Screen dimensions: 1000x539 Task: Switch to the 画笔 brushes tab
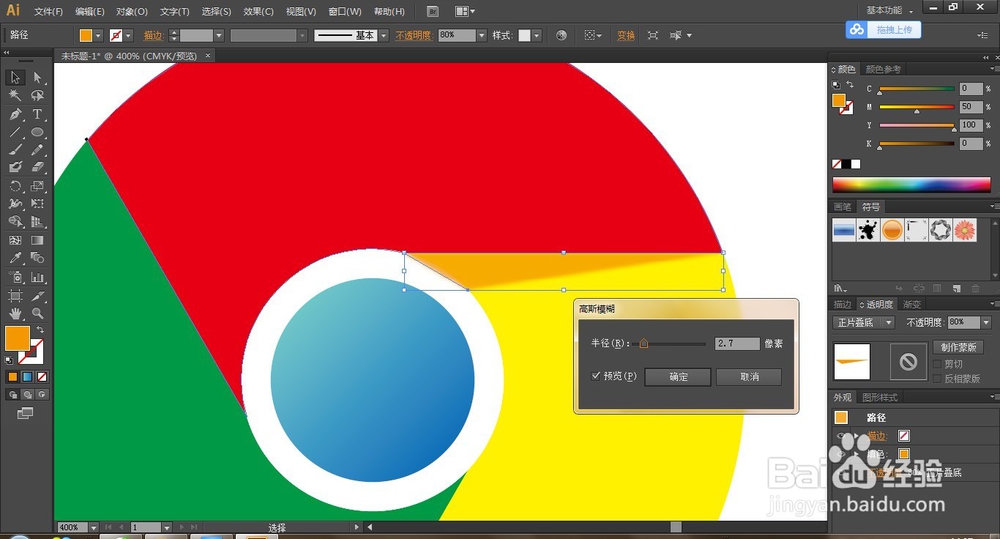(842, 207)
